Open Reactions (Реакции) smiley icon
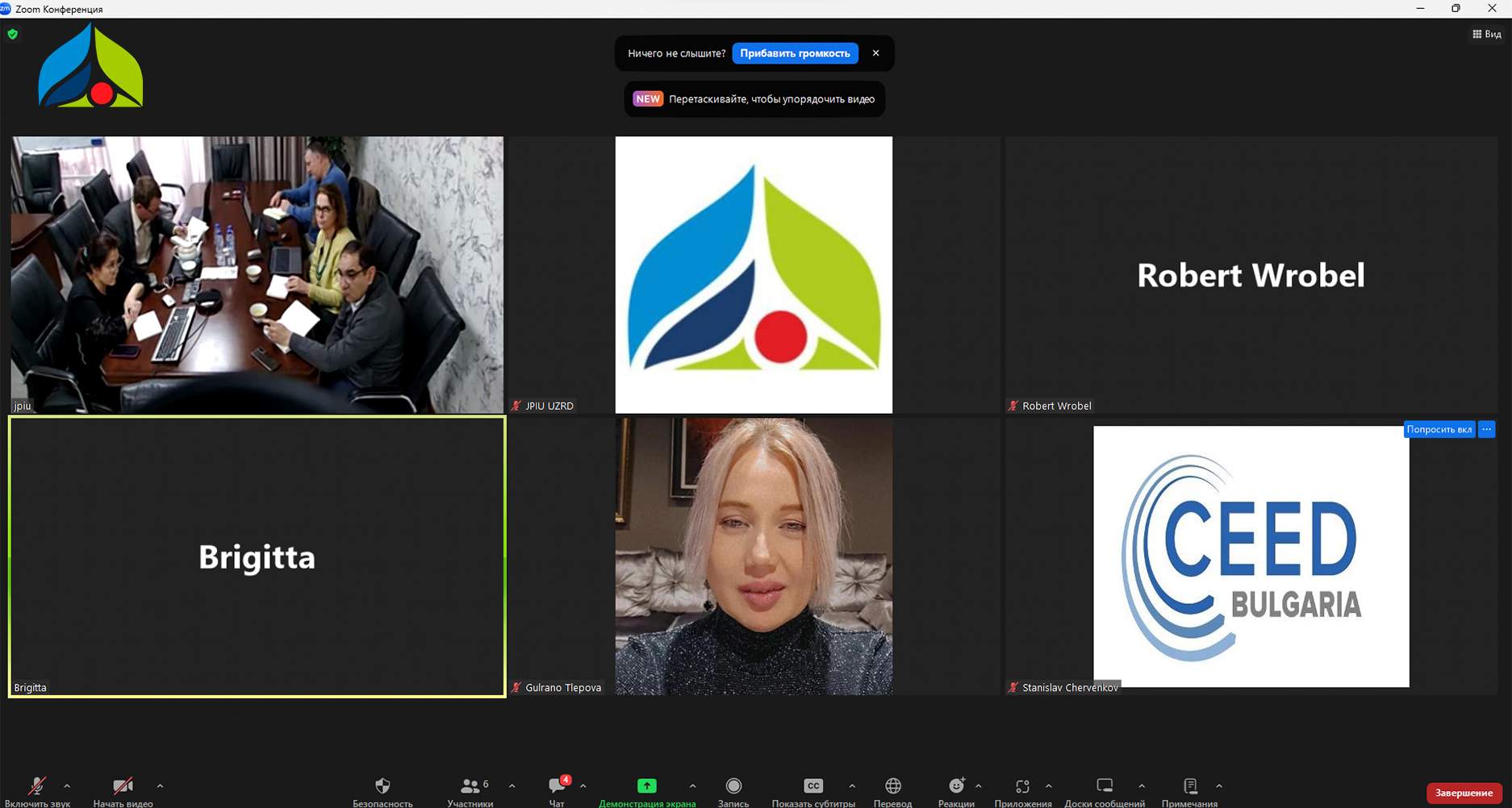 point(956,786)
